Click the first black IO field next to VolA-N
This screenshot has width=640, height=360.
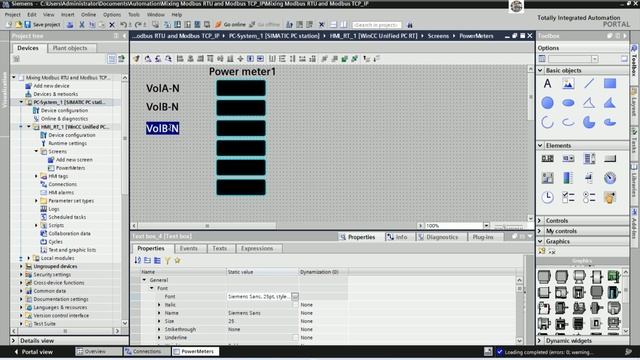tap(241, 88)
